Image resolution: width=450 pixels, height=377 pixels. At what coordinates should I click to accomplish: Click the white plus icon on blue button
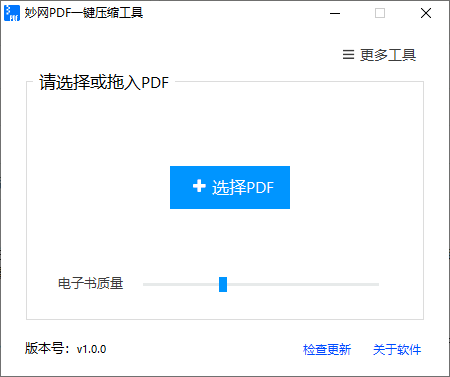tap(199, 186)
